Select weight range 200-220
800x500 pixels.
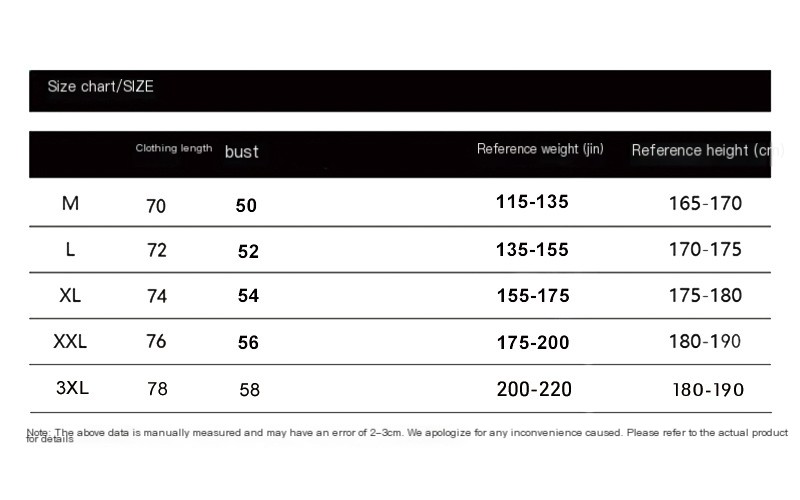[x=534, y=389]
